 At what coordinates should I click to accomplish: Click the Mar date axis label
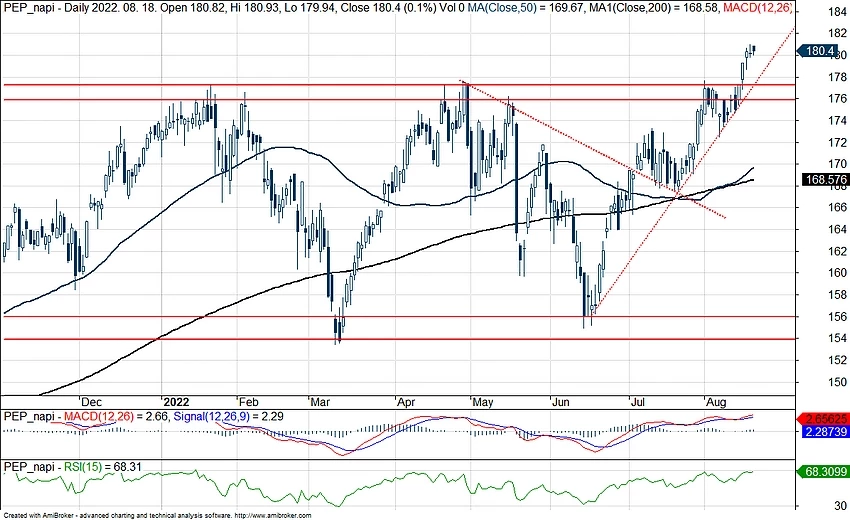(x=319, y=402)
